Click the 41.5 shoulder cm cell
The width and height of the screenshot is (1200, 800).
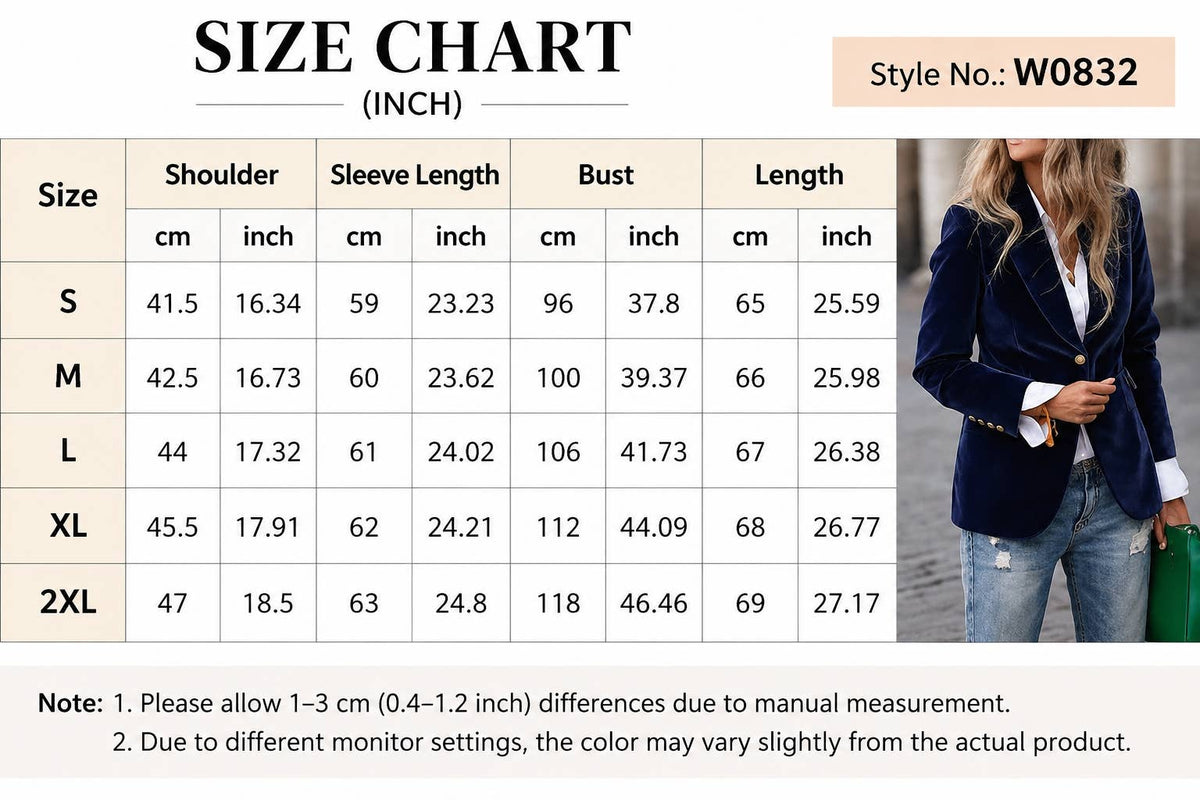[x=173, y=302]
